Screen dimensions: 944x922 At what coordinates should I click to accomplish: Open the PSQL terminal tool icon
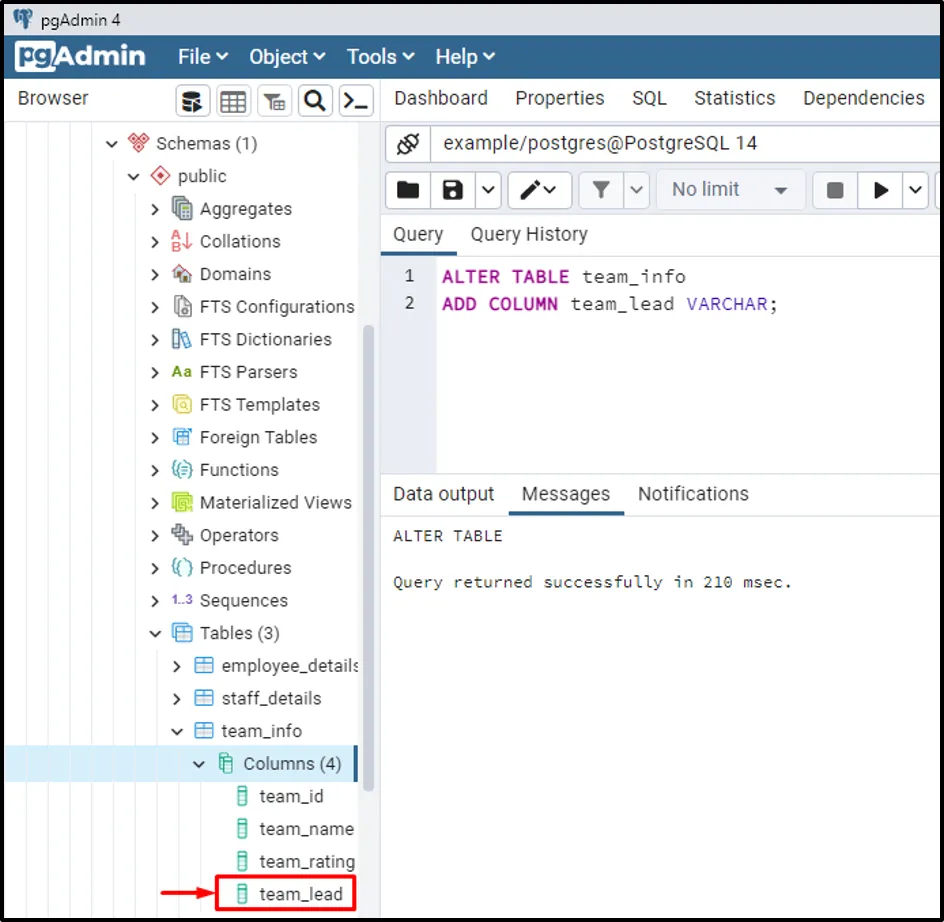[356, 100]
